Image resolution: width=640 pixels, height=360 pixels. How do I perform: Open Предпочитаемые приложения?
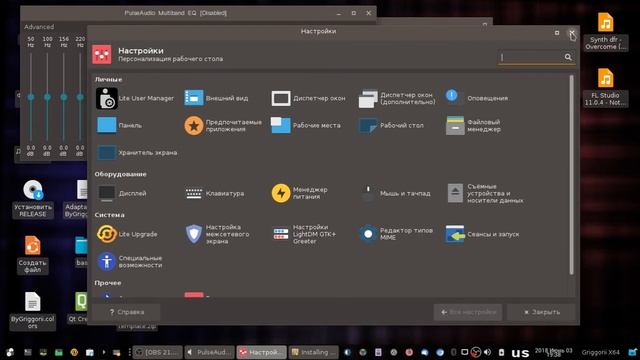pyautogui.click(x=223, y=125)
